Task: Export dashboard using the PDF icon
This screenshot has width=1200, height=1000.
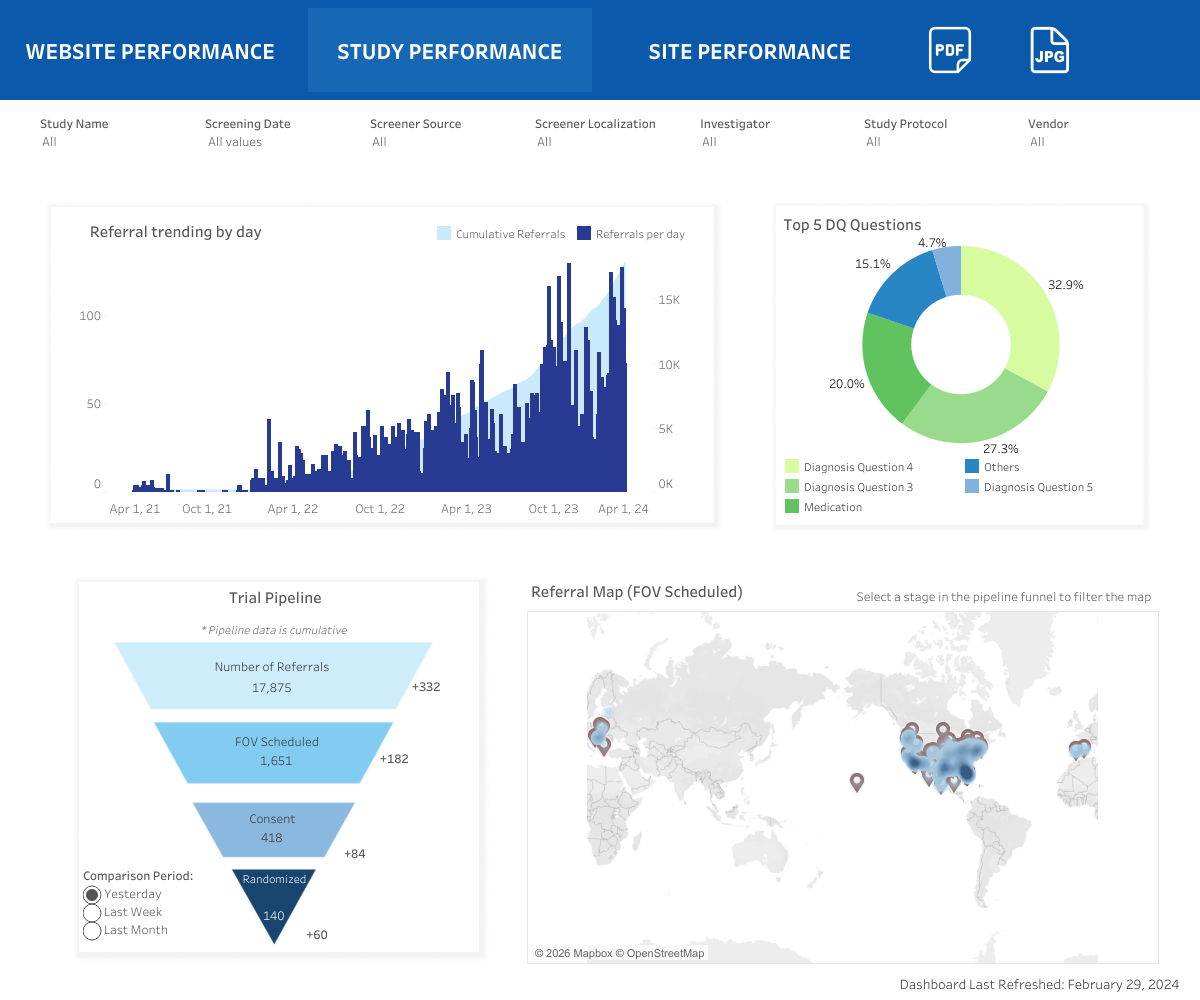Action: click(x=949, y=50)
